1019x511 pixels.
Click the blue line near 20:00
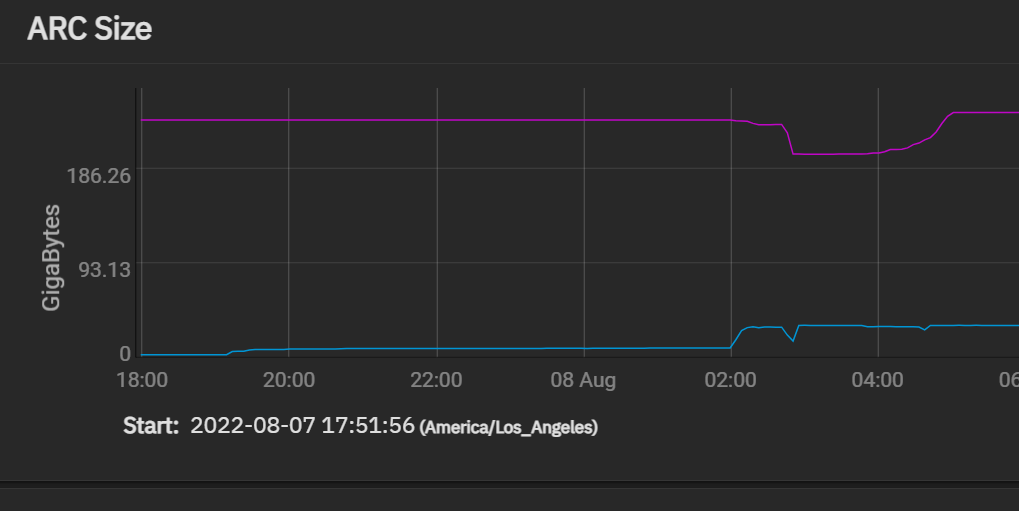click(289, 349)
